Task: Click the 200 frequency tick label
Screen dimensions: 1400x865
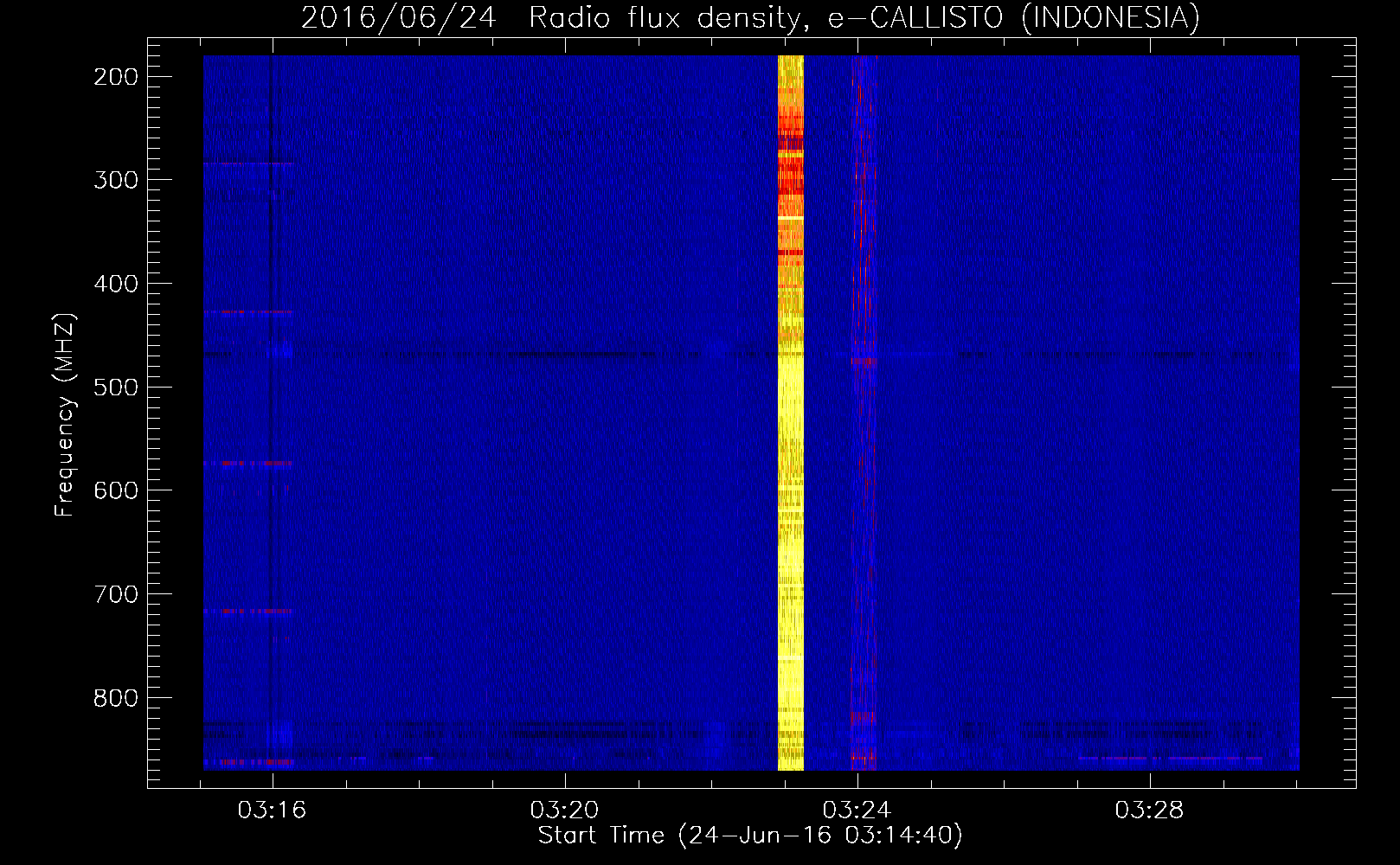Action: pyautogui.click(x=116, y=77)
